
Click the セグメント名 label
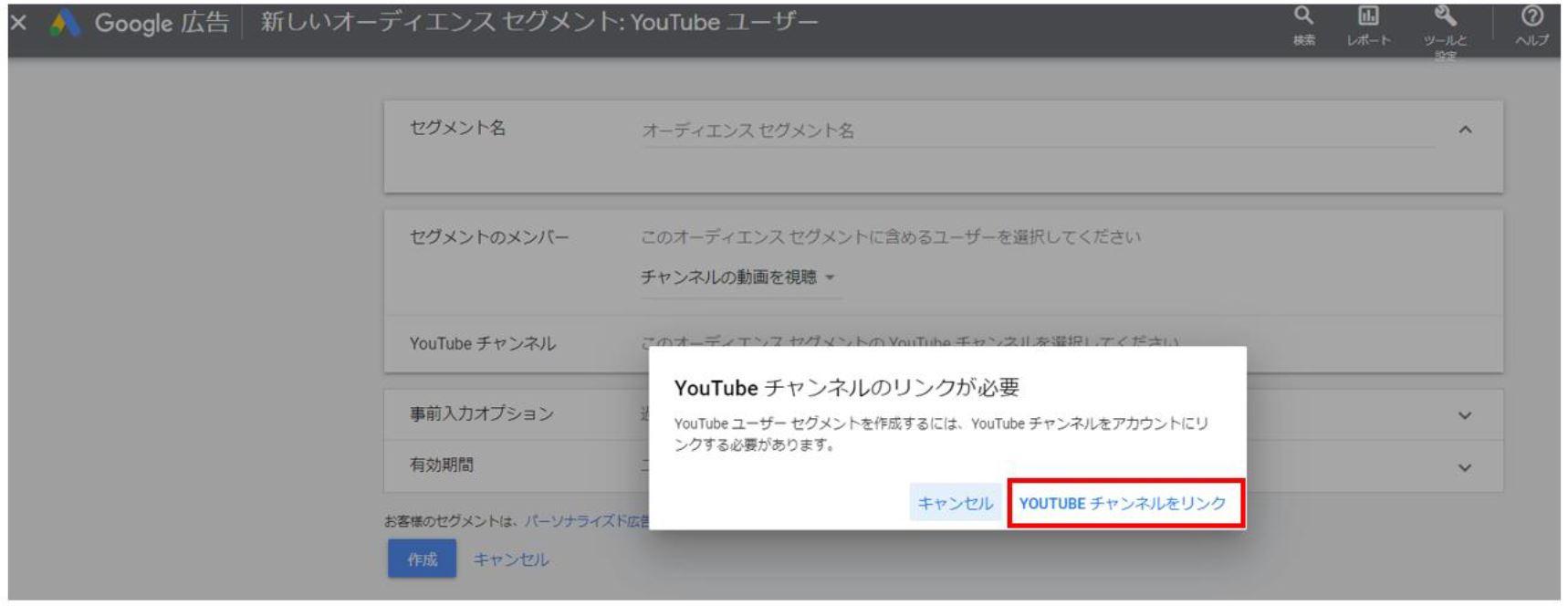[x=458, y=129]
